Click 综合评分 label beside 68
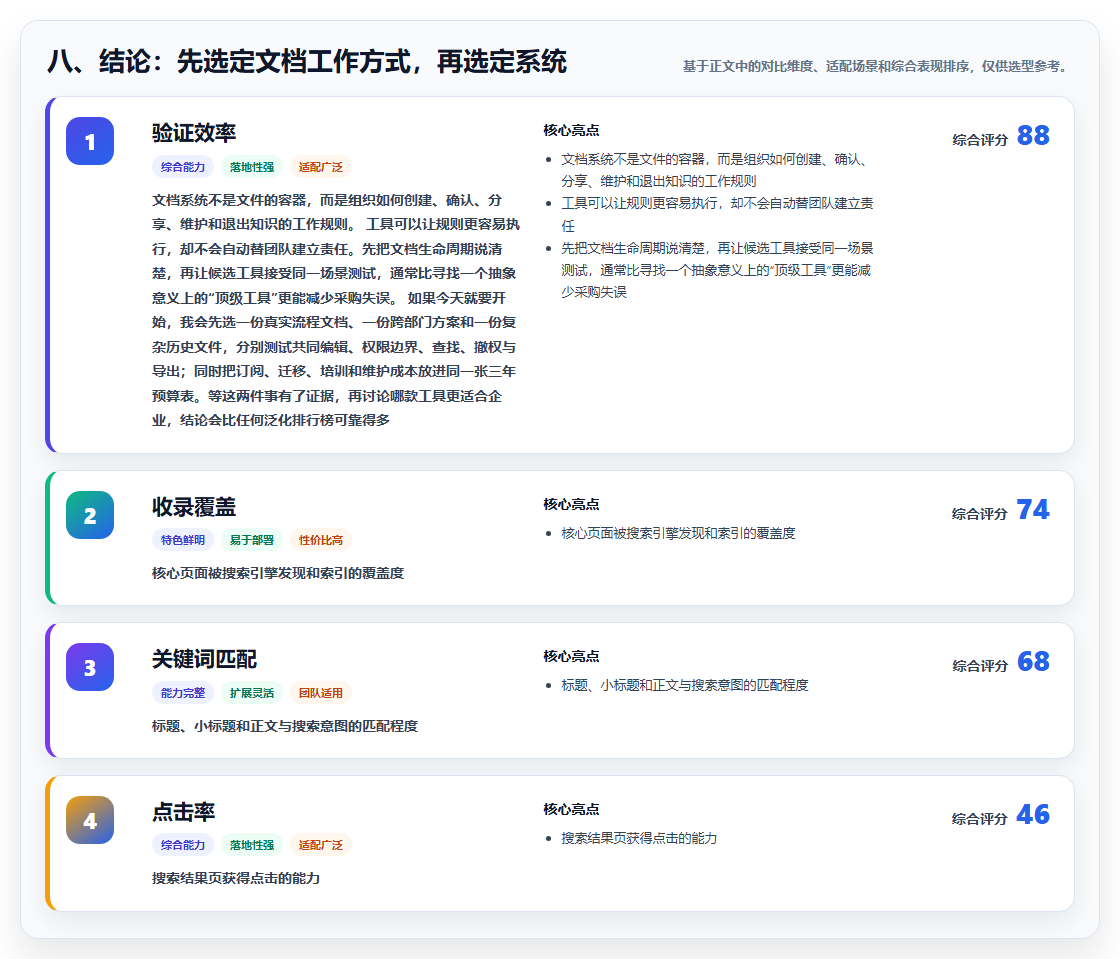1120x959 pixels. point(980,666)
